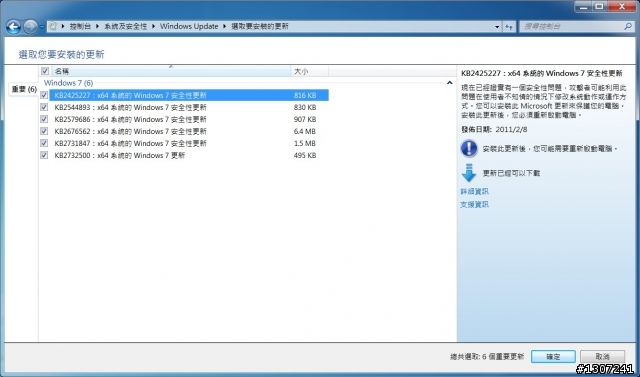Click the 取消 button
Viewport: 640px width, 377px height.
click(602, 357)
